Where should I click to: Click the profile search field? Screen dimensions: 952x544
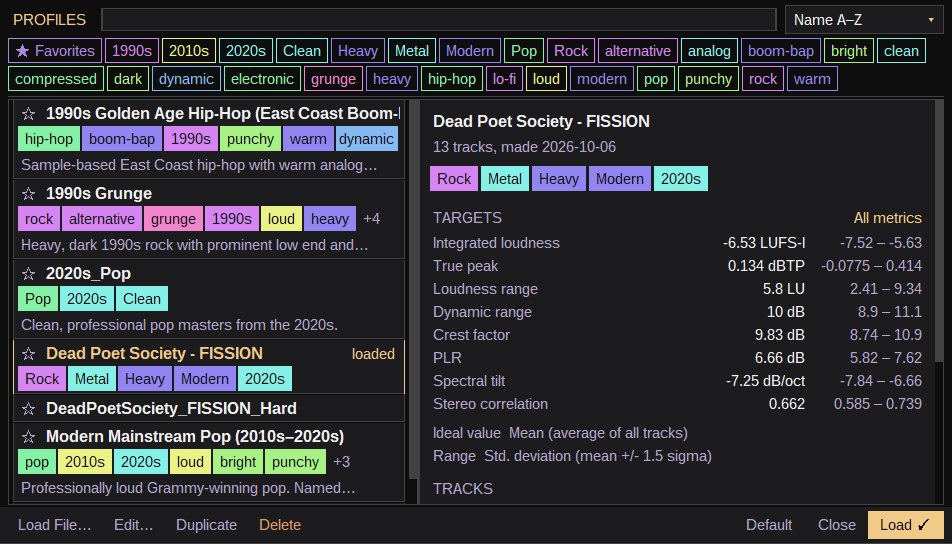click(439, 19)
